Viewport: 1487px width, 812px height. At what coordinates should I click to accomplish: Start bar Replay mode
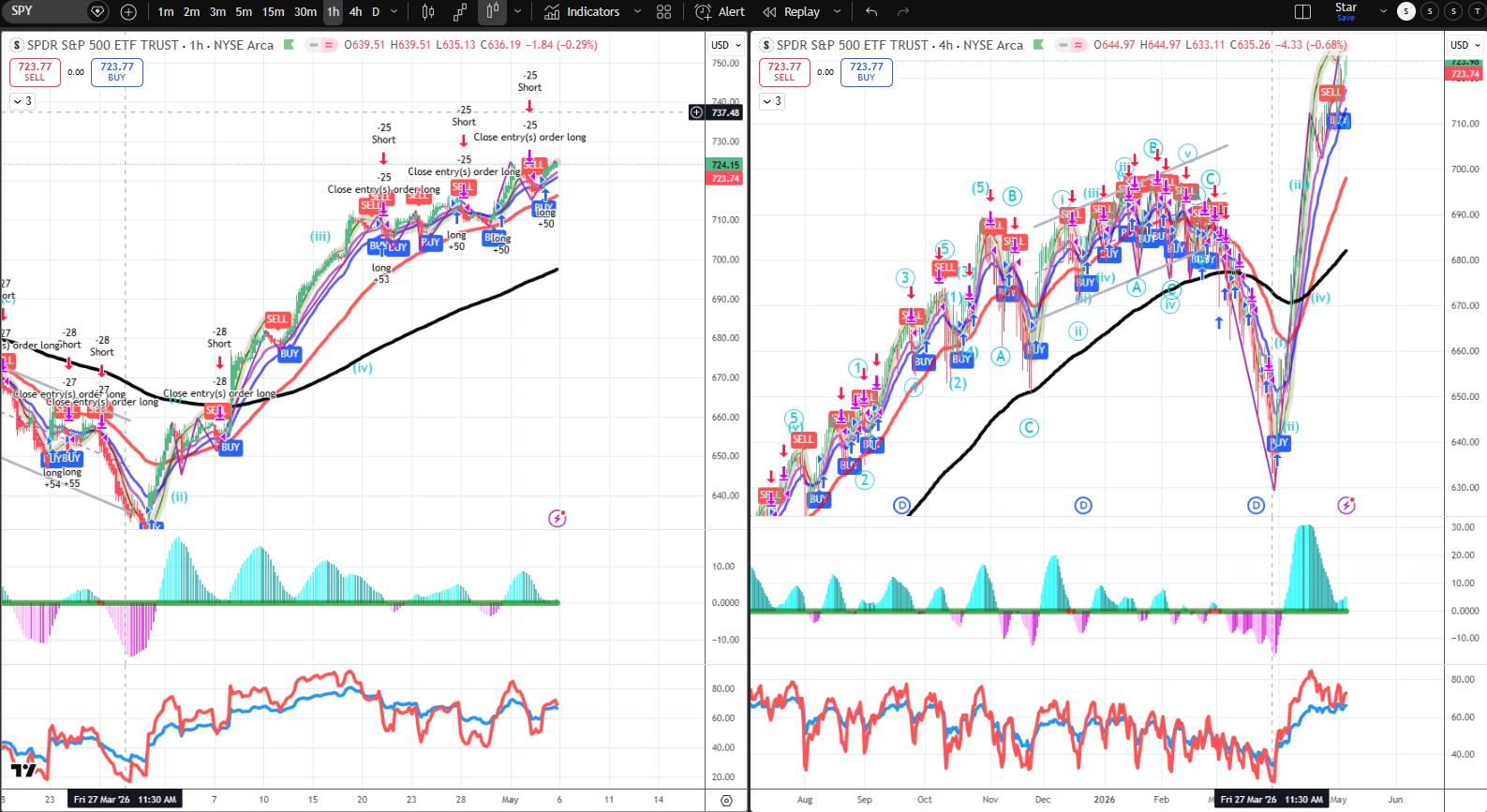[792, 12]
